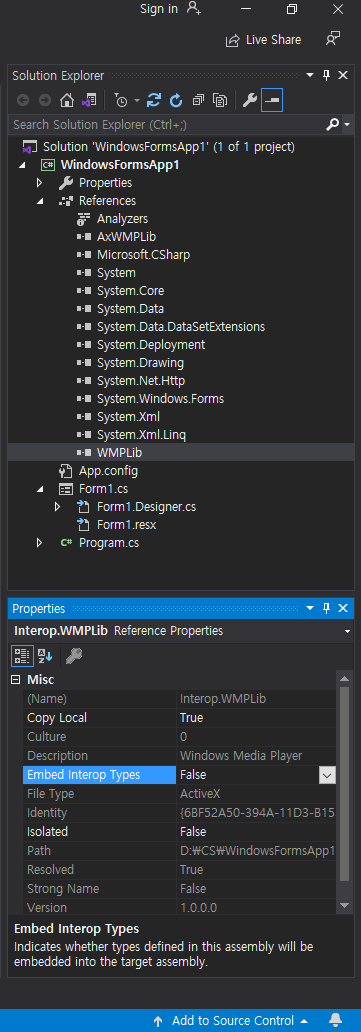The image size is (361, 1032).
Task: Collapse the Misc category
Action: pos(16,680)
